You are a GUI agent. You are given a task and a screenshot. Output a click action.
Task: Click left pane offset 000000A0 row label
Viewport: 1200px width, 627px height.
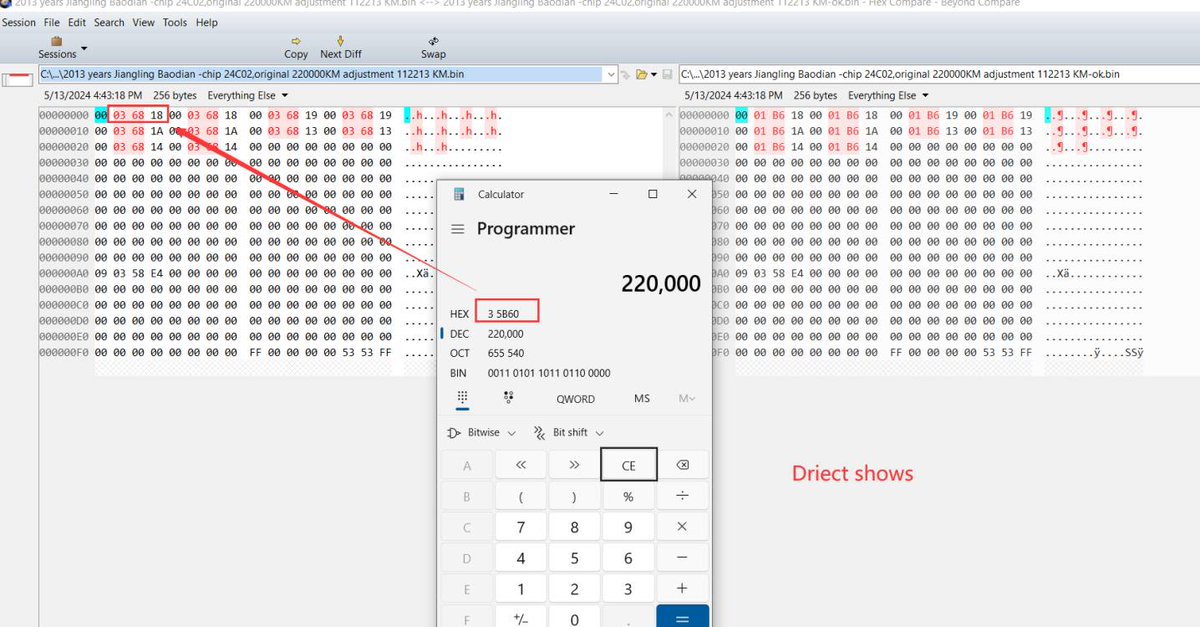63,272
